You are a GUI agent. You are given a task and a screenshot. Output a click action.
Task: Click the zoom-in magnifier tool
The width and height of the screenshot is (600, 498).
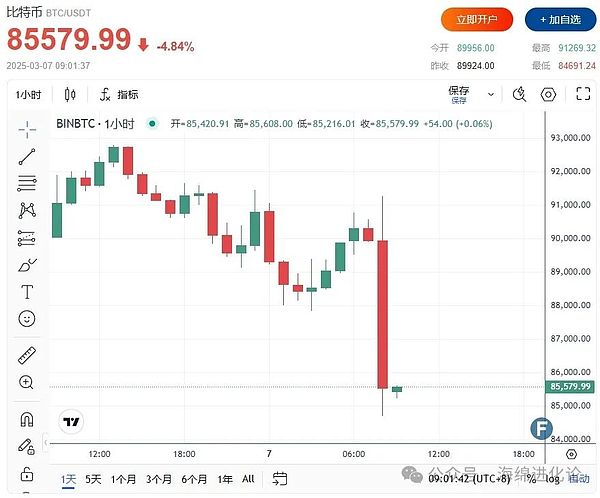(27, 382)
